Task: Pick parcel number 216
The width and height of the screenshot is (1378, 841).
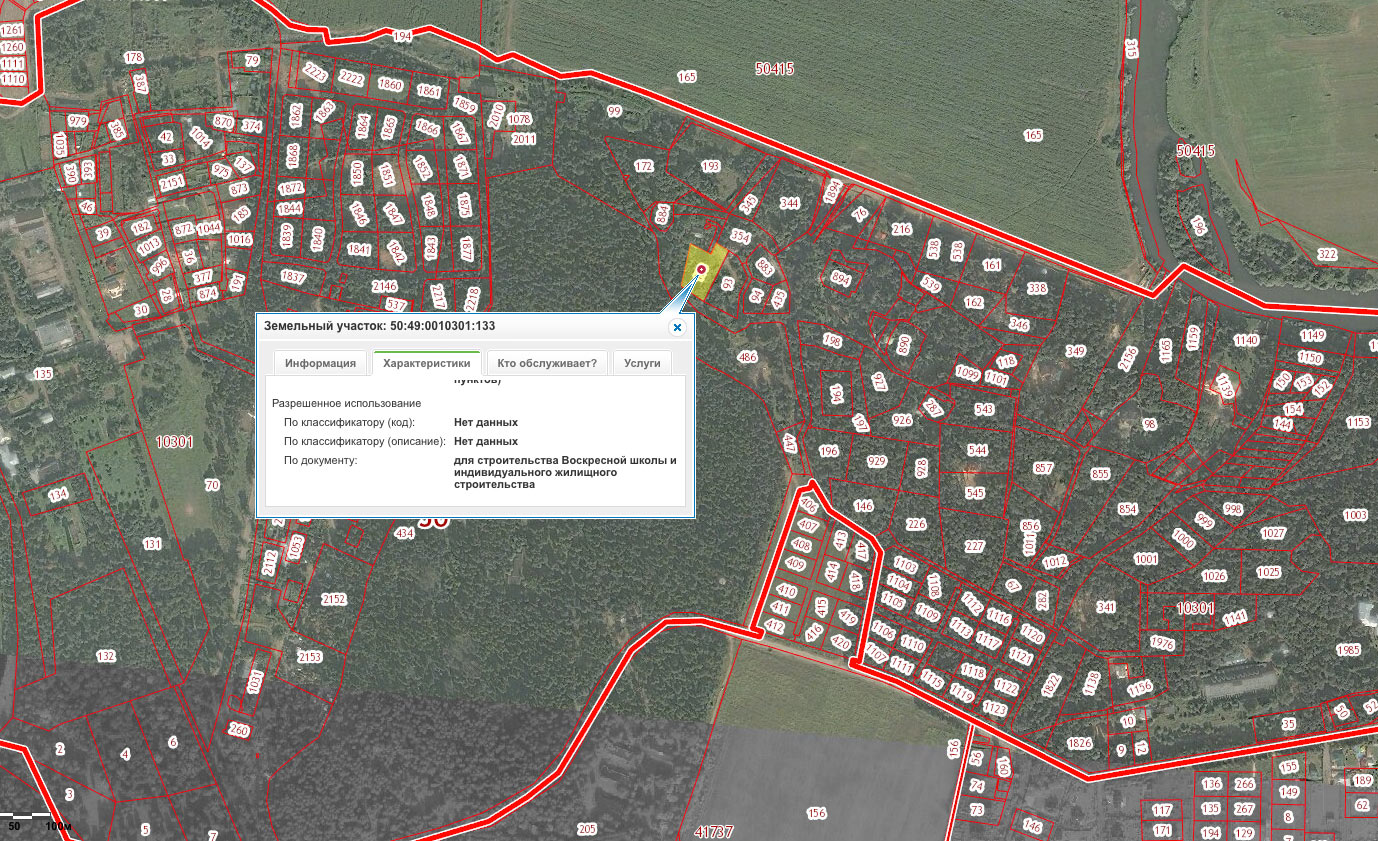Action: point(902,229)
